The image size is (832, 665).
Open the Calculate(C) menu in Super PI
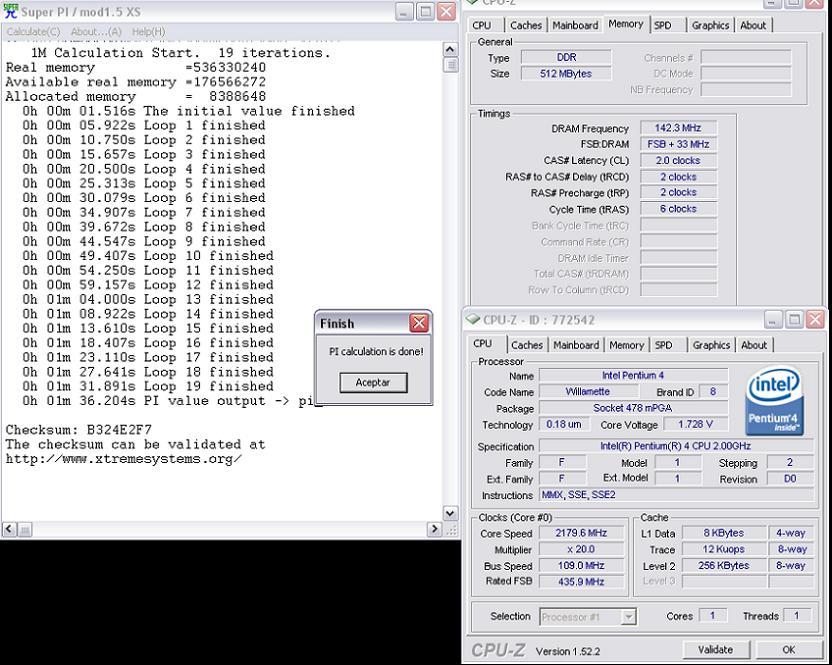pyautogui.click(x=33, y=32)
